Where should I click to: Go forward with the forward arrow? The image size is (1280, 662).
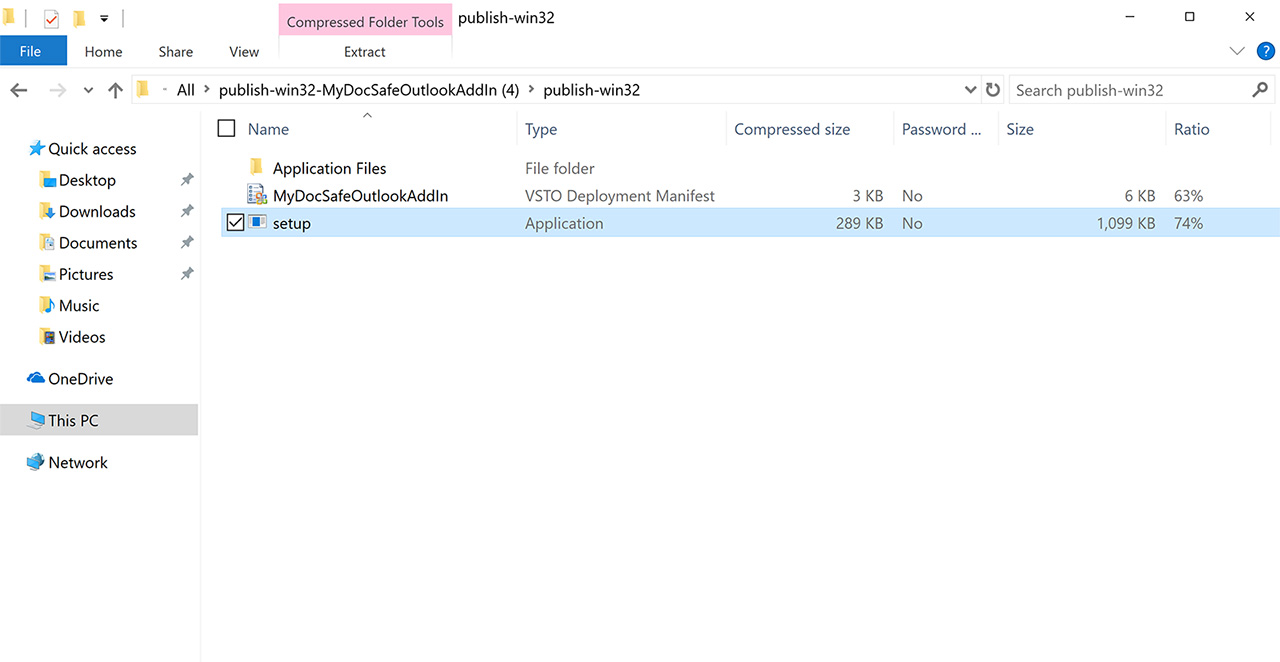pos(57,90)
